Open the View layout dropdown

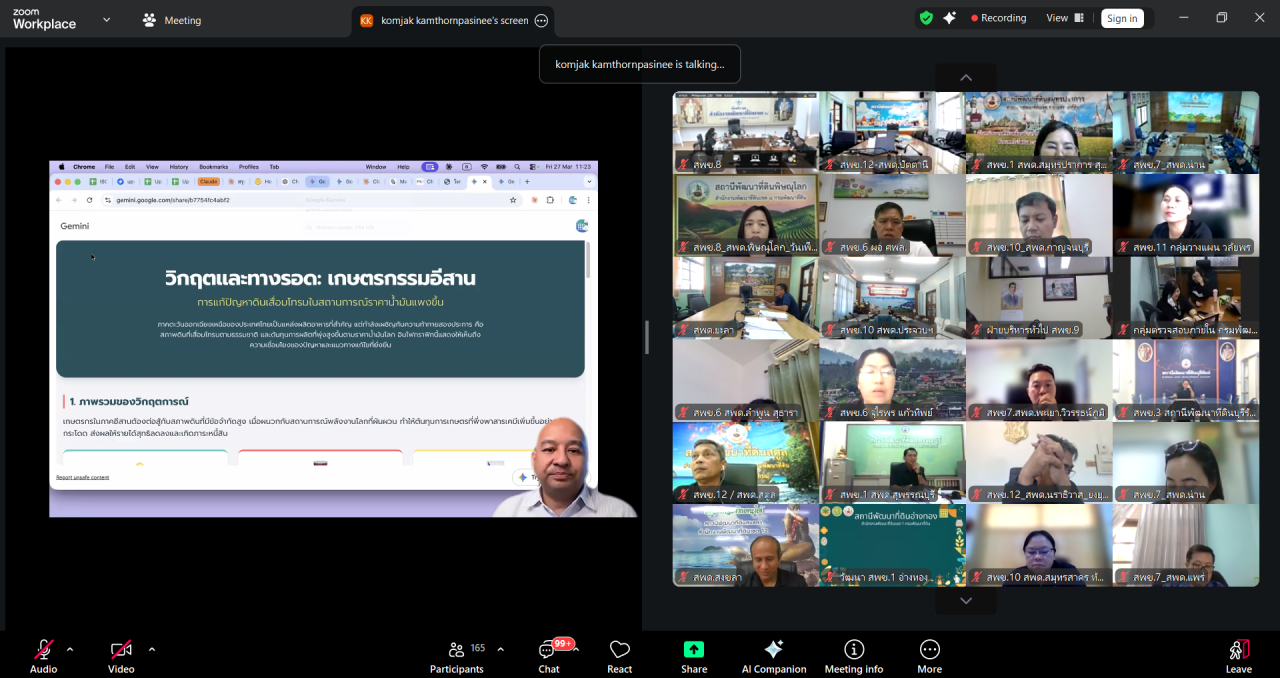click(x=1063, y=17)
